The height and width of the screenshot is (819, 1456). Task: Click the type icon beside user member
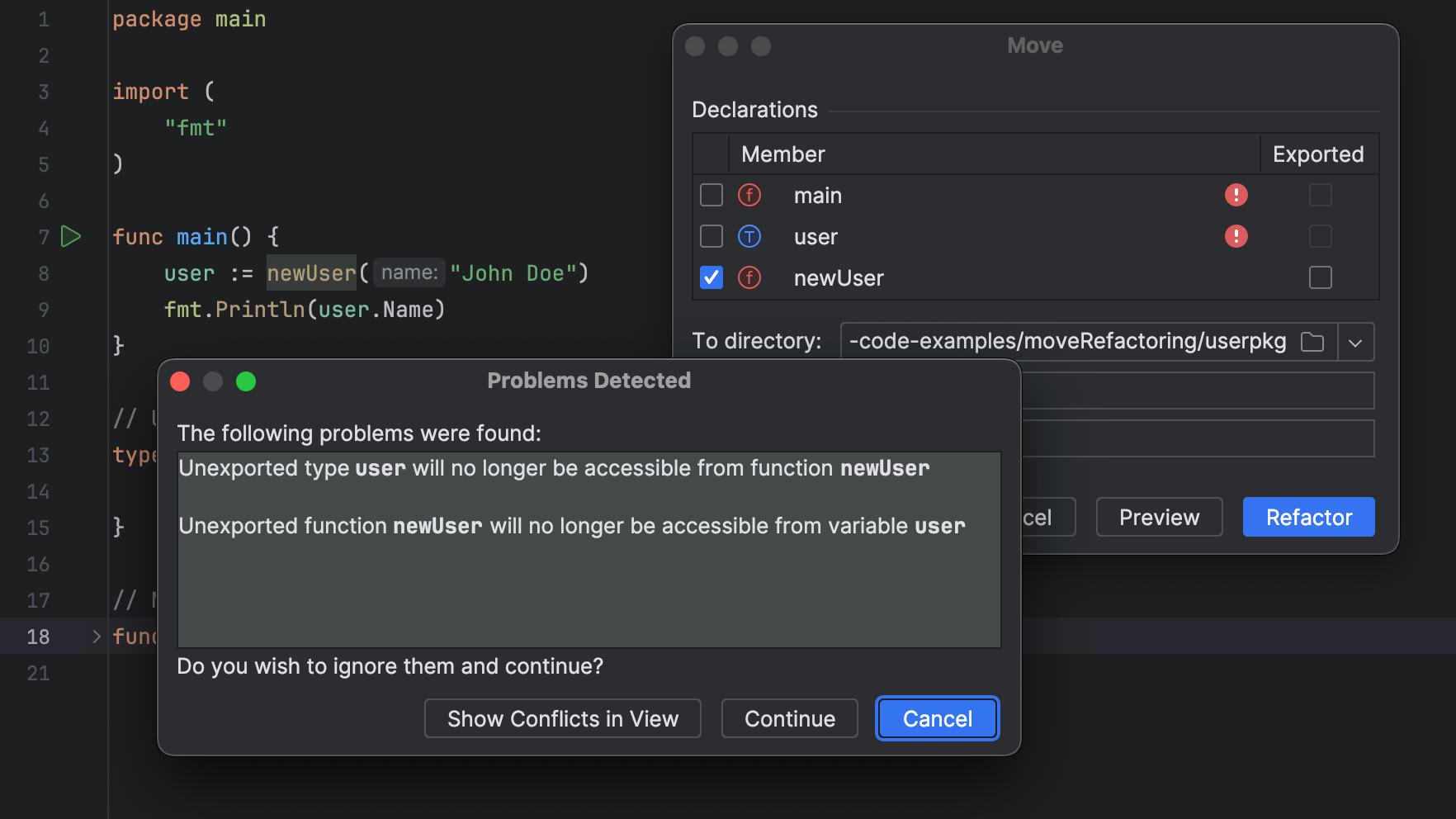tap(749, 237)
